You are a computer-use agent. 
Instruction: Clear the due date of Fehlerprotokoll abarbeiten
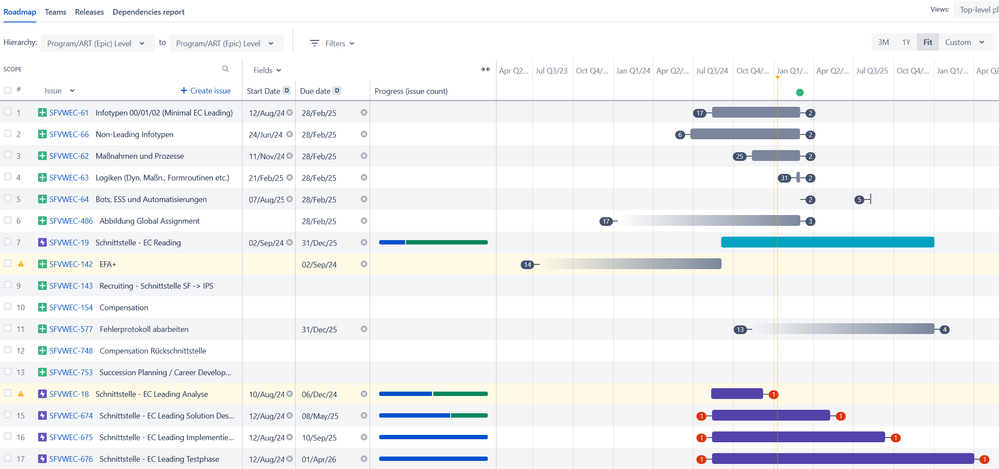click(364, 329)
